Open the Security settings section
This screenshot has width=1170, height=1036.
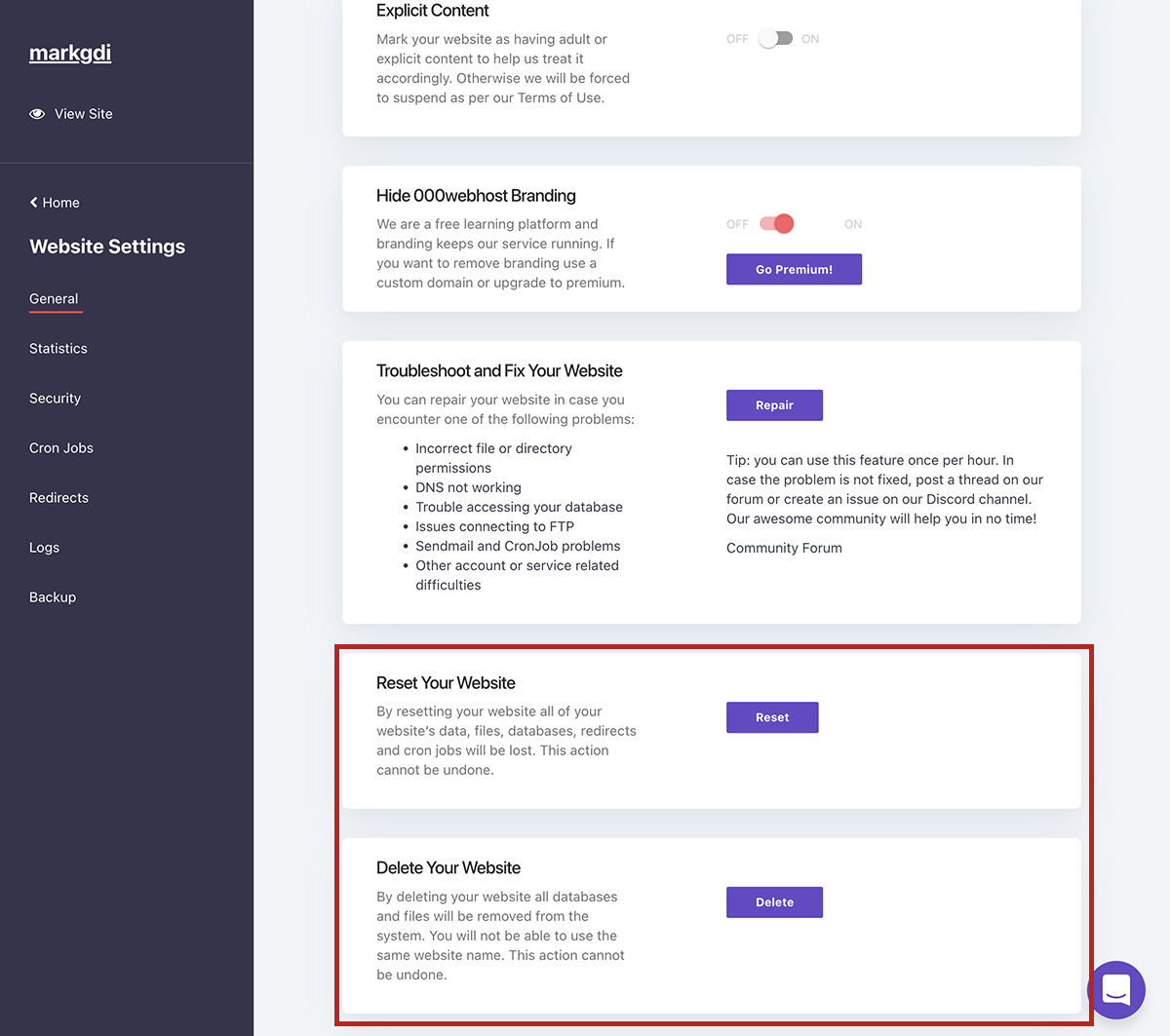[55, 399]
